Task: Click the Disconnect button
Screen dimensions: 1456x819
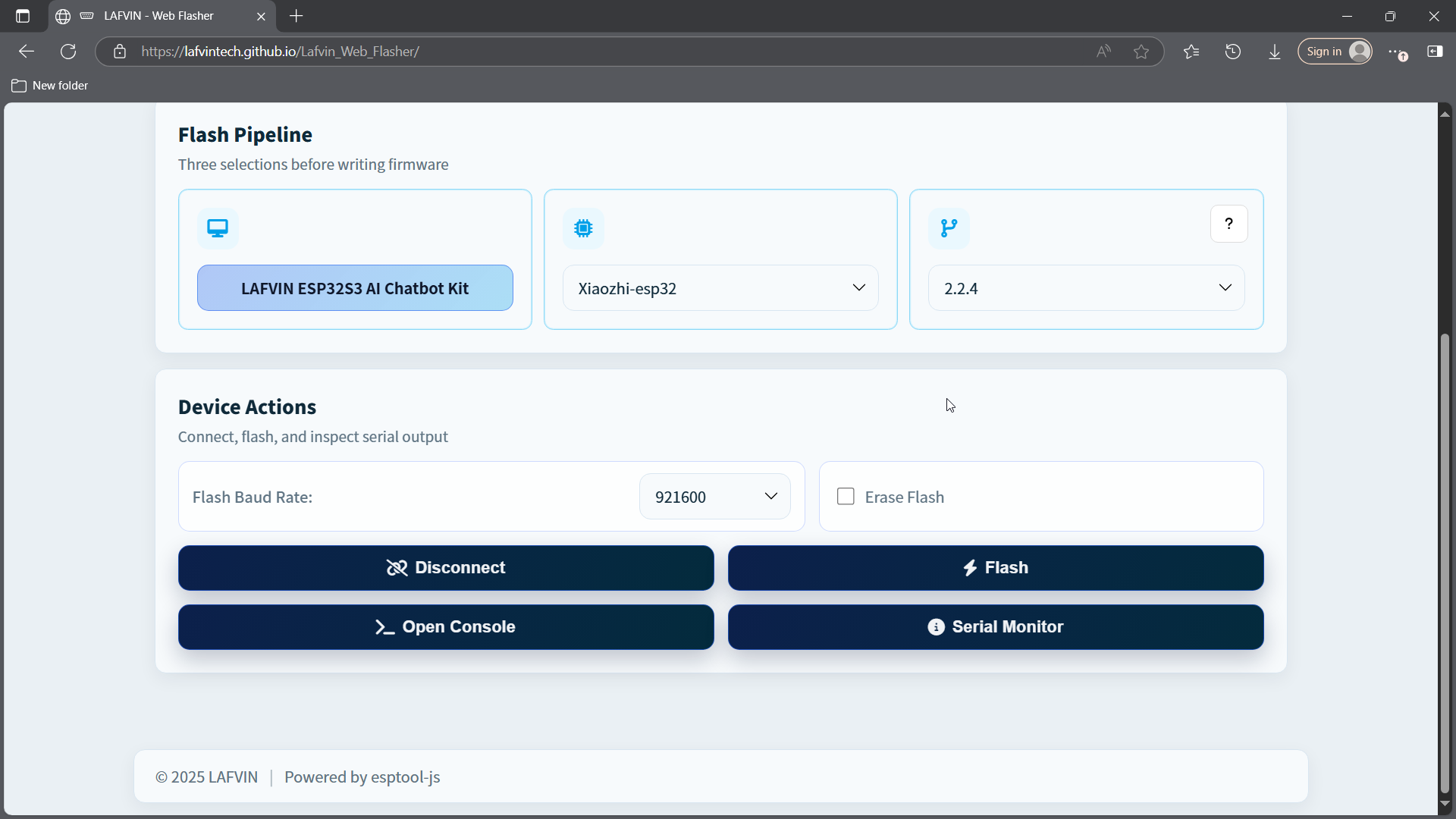Action: point(446,568)
